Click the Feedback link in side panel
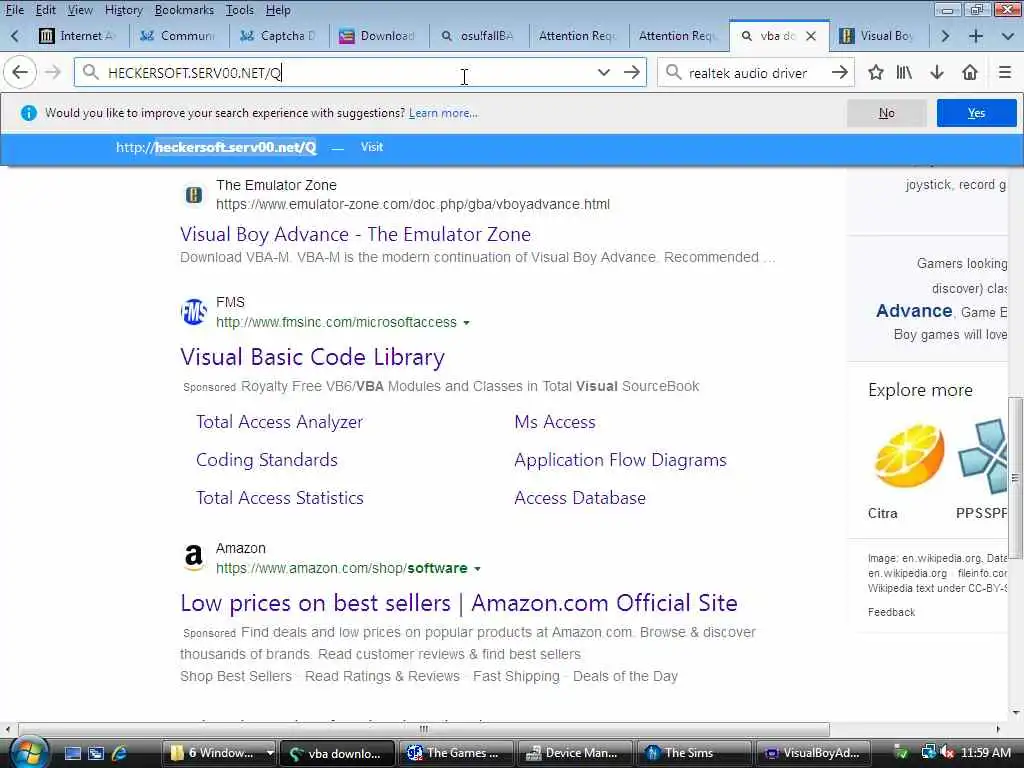This screenshot has width=1024, height=768. pos(891,612)
